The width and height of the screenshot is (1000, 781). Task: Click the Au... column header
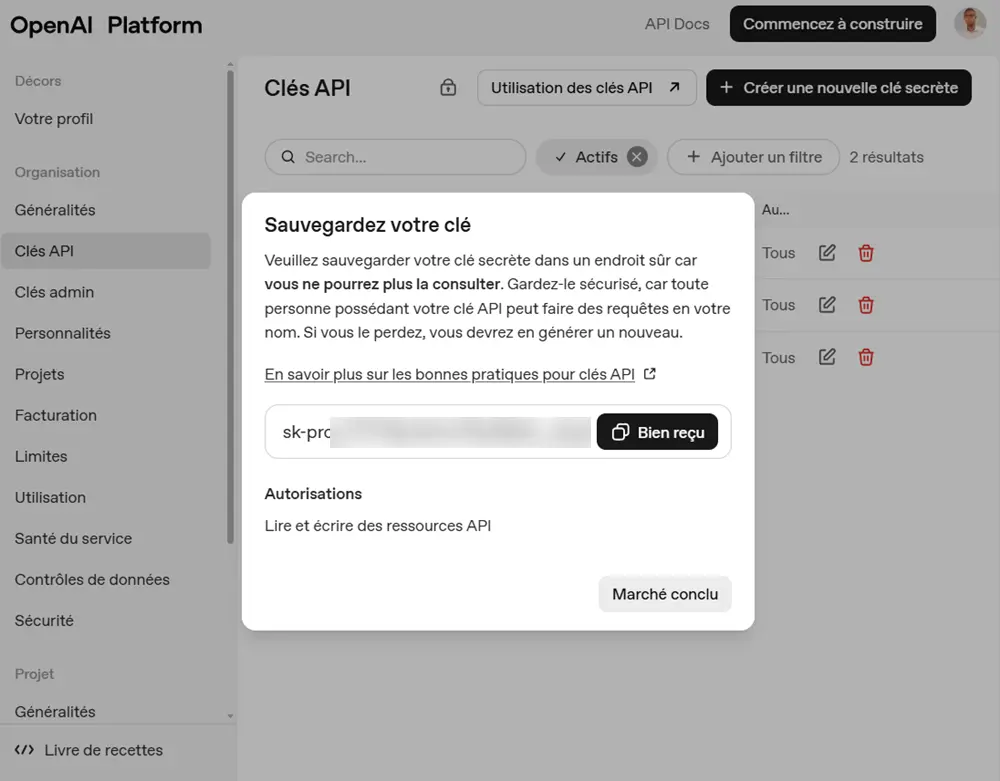775,210
